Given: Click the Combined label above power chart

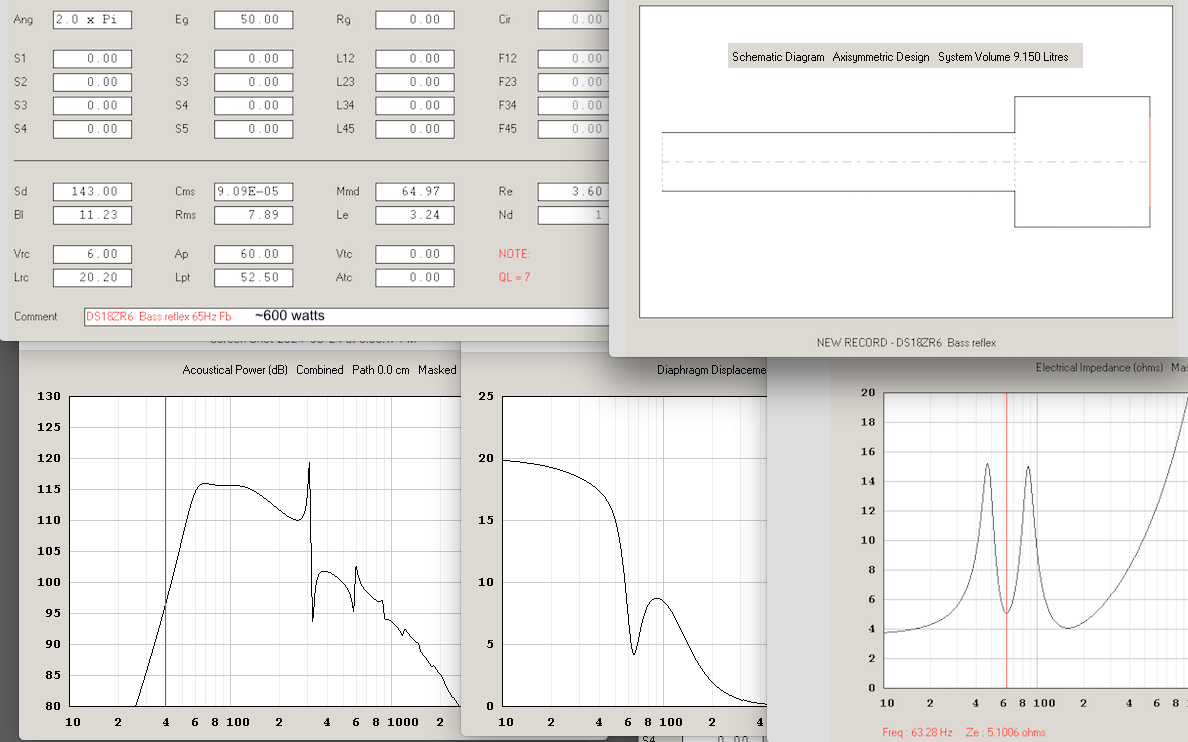Looking at the screenshot, I should (x=320, y=370).
